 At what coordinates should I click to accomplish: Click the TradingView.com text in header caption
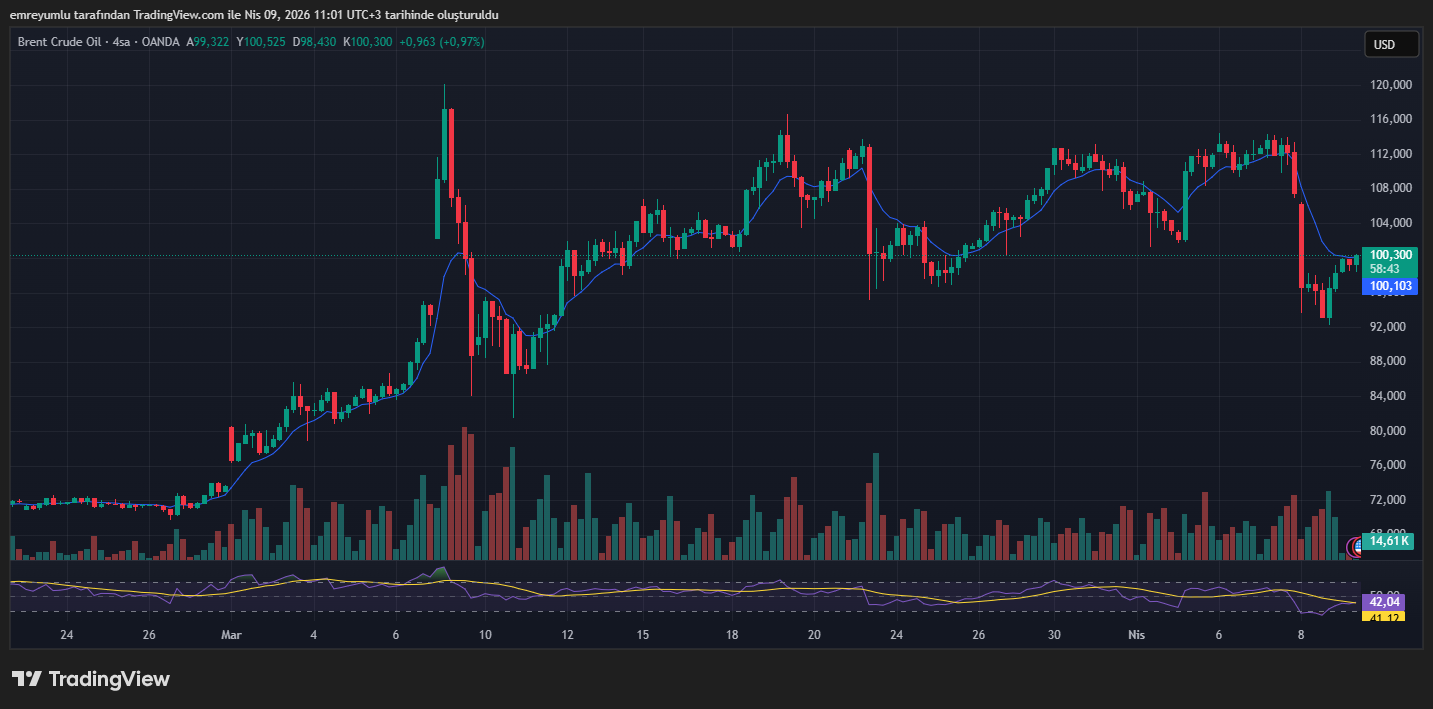pos(176,14)
